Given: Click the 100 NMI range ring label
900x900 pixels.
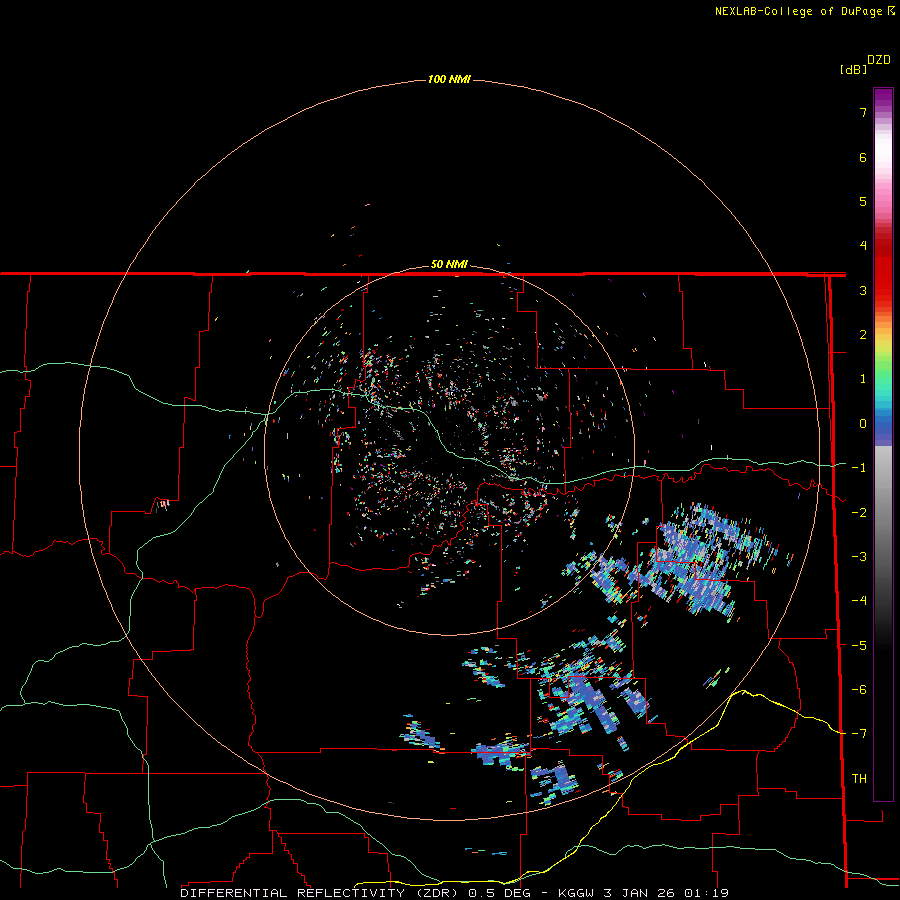Looking at the screenshot, I should coord(449,79).
